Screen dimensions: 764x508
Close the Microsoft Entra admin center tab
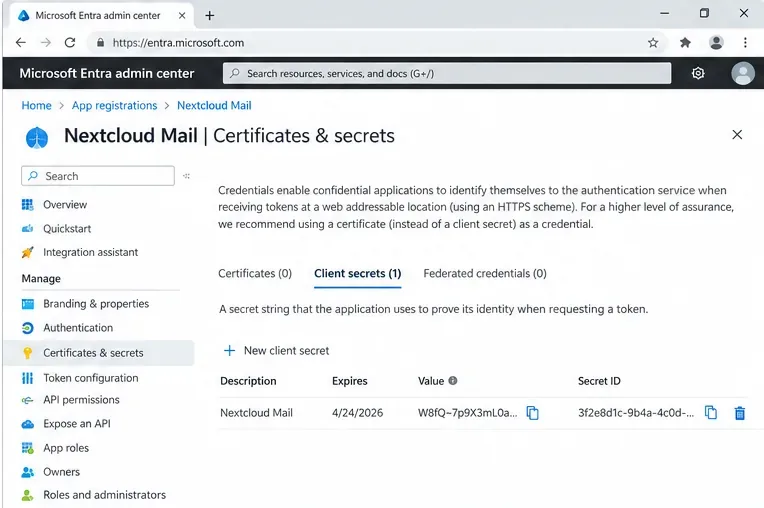point(182,16)
